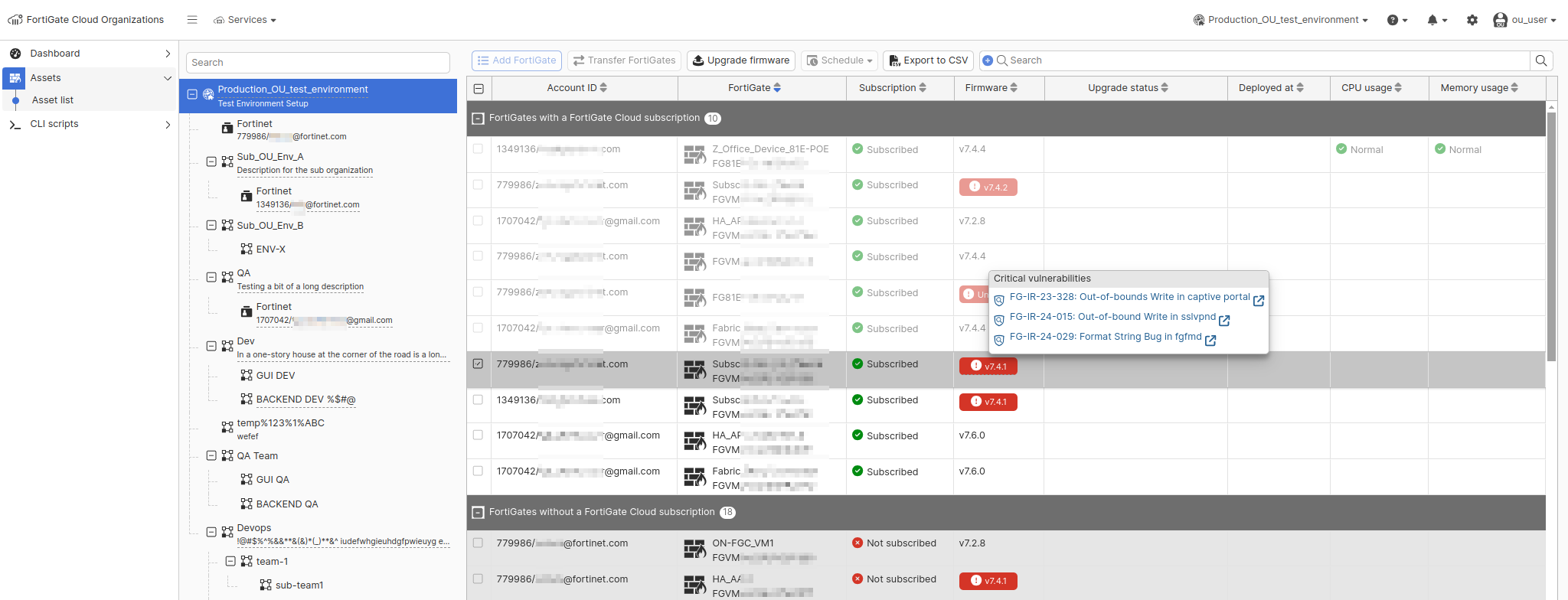Open CLI scripts in the sidebar
Viewport: 1568px width, 600px height.
pyautogui.click(x=90, y=124)
